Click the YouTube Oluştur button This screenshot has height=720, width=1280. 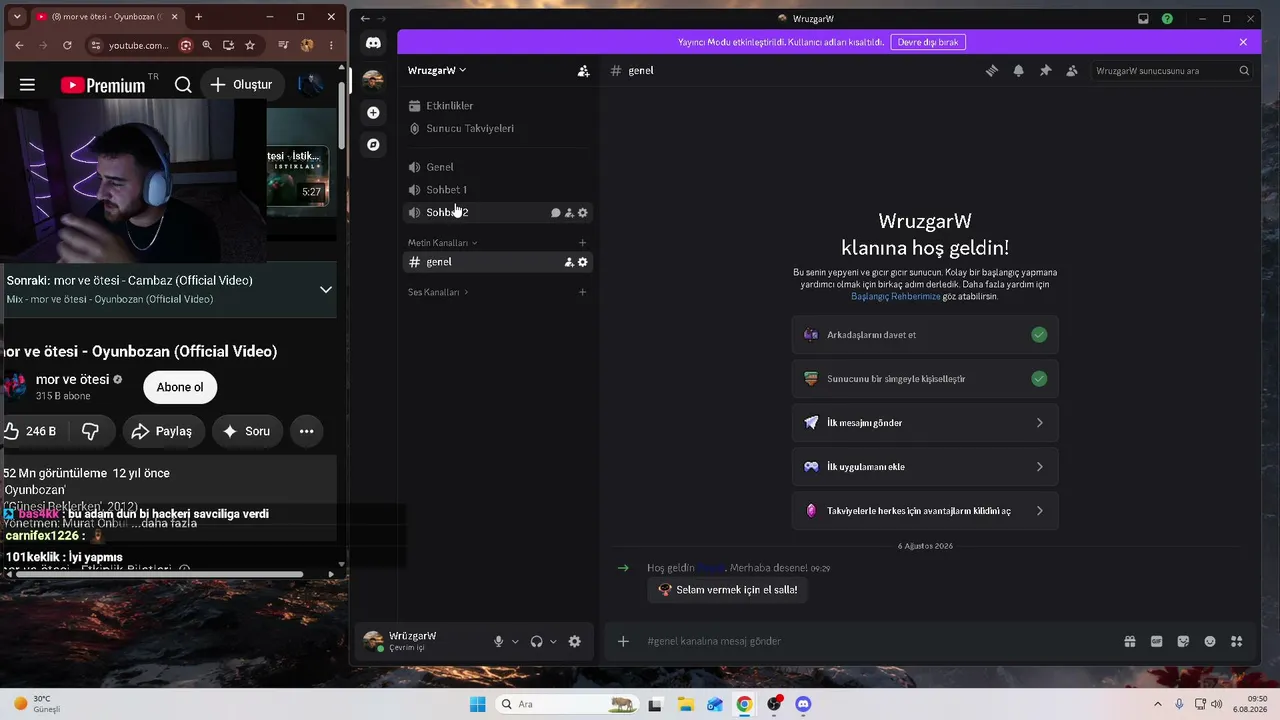241,85
